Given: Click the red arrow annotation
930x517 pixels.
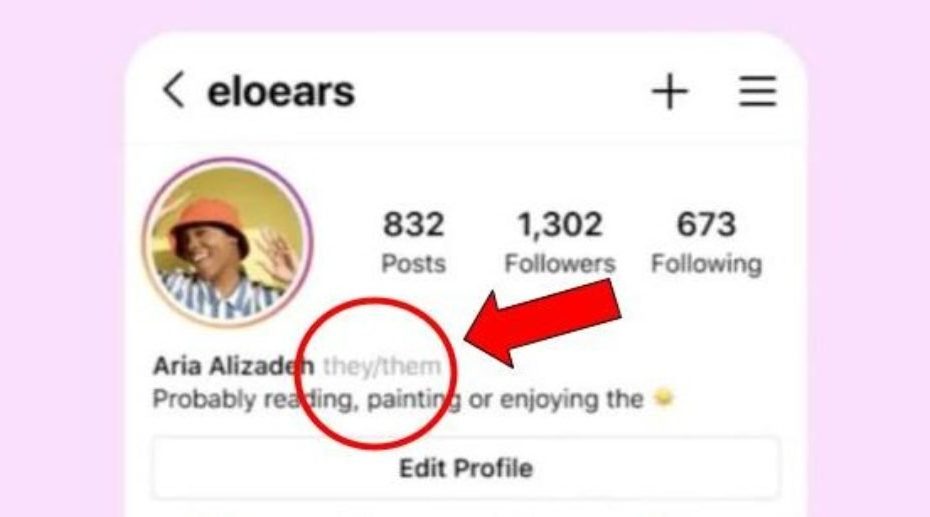Looking at the screenshot, I should [543, 323].
